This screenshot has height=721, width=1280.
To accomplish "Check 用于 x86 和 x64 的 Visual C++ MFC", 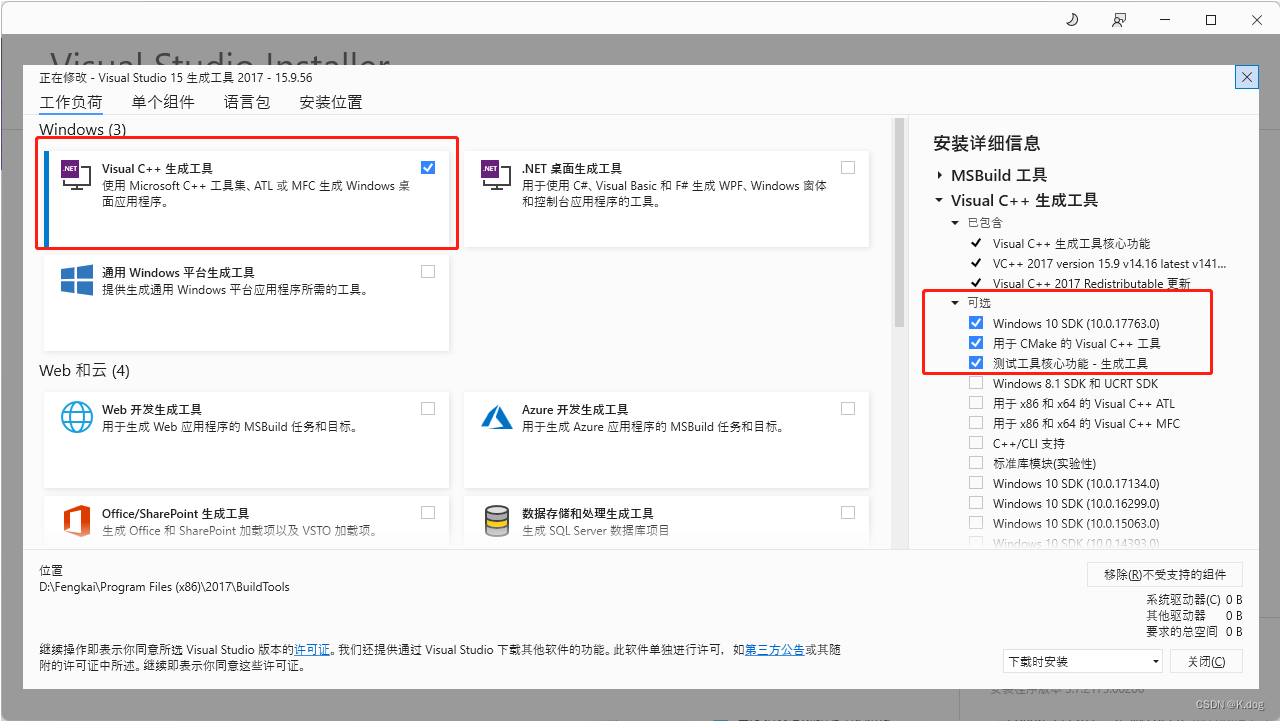I will click(x=976, y=423).
